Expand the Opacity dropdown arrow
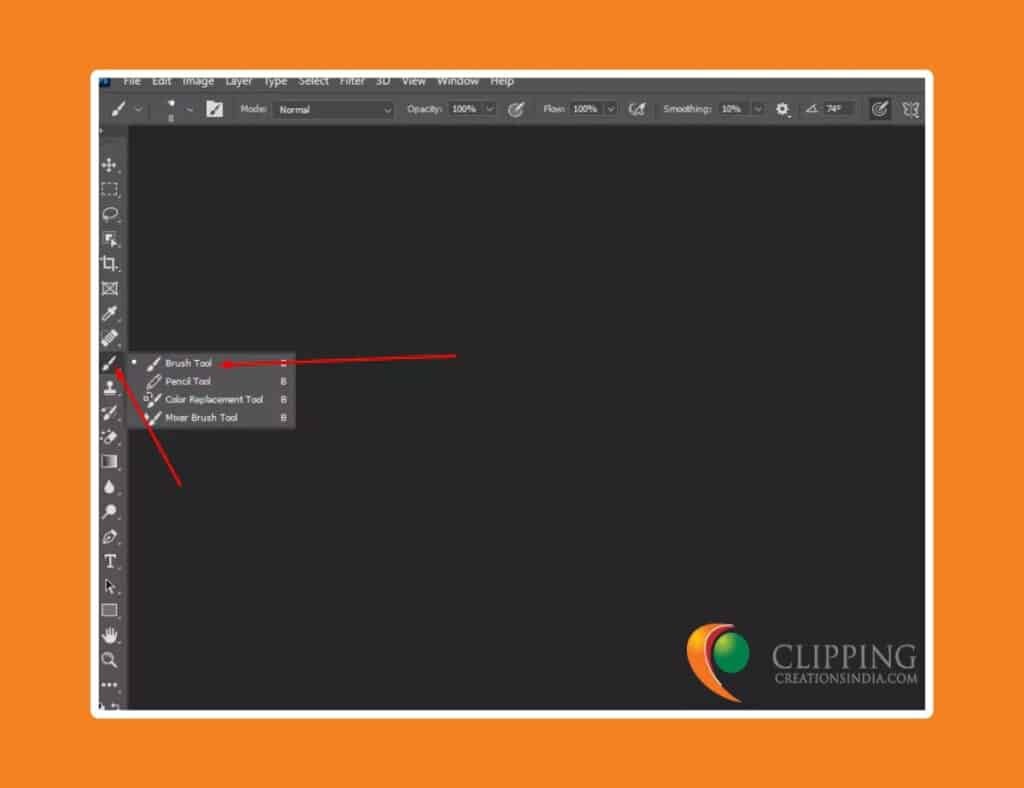The height and width of the screenshot is (788, 1024). (489, 109)
